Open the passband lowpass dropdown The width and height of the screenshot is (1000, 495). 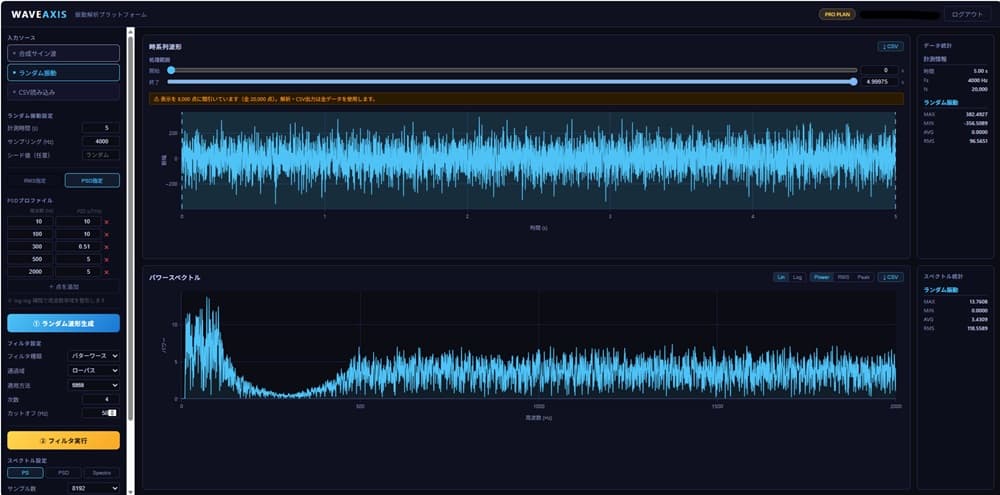[94, 370]
